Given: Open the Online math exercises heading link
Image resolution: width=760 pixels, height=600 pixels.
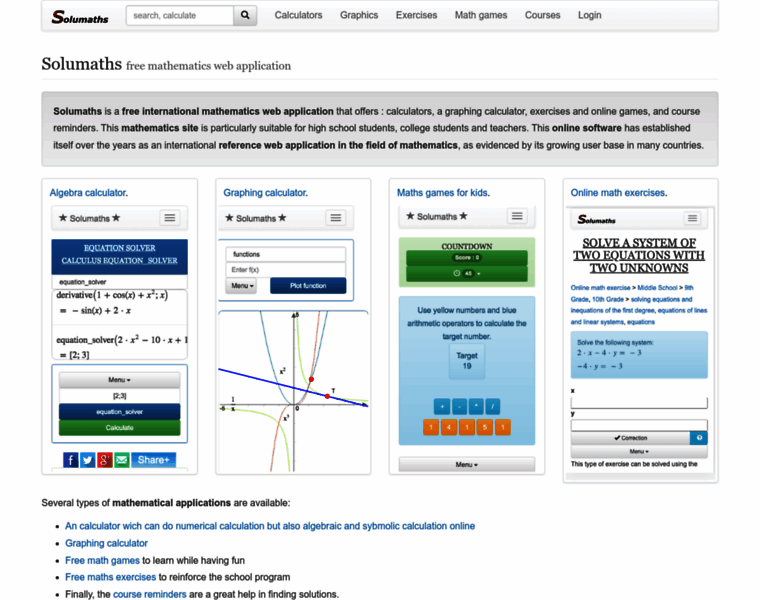Looking at the screenshot, I should click(x=619, y=193).
